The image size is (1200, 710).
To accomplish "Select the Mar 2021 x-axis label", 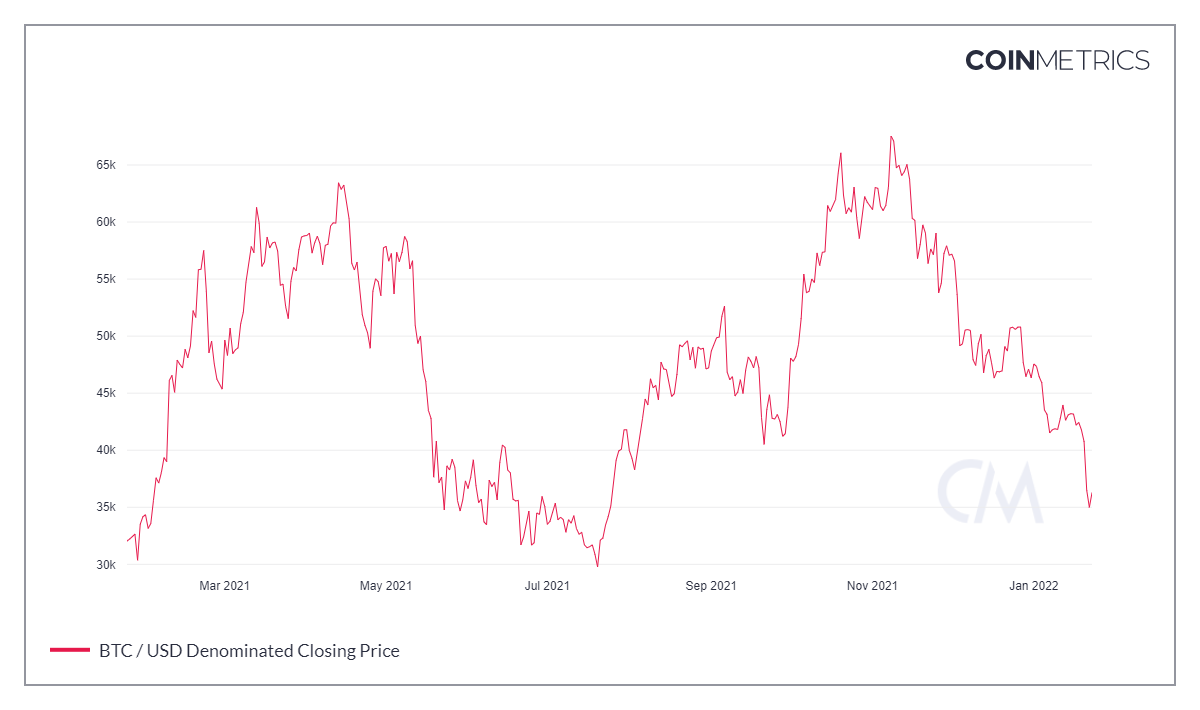I will [x=224, y=586].
